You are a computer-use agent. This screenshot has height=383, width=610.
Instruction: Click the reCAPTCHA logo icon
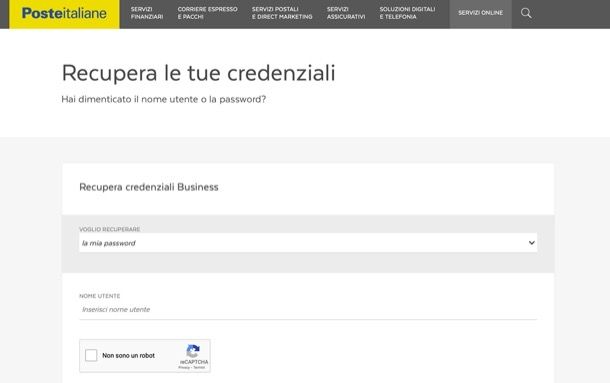pyautogui.click(x=193, y=351)
